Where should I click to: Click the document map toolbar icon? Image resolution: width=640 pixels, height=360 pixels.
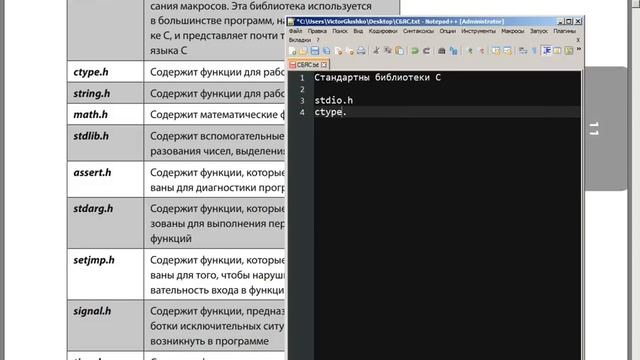(569, 51)
